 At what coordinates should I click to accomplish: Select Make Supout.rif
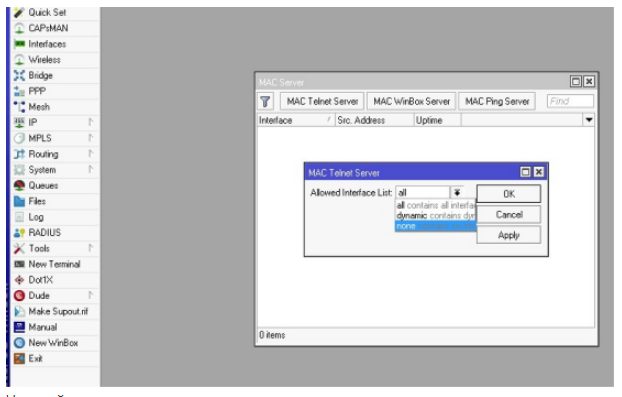coord(55,311)
